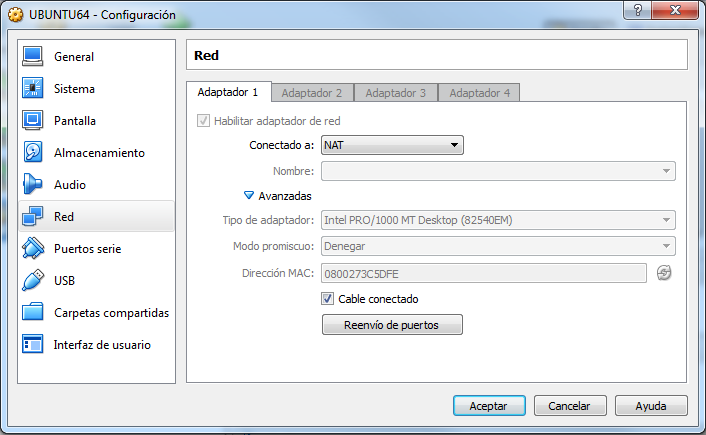
Task: Open the Carpetas compartidas folder icon
Action: pyautogui.click(x=32, y=313)
